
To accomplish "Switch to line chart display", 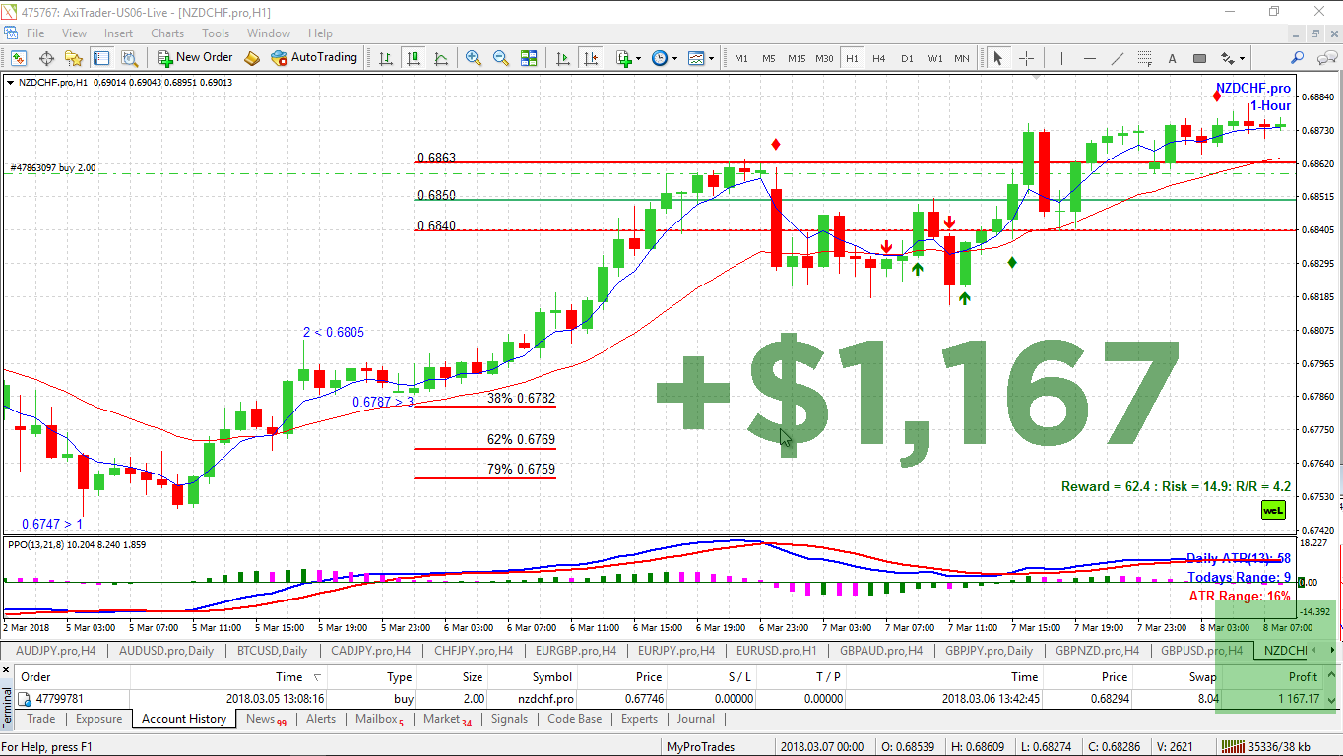I will pos(441,58).
